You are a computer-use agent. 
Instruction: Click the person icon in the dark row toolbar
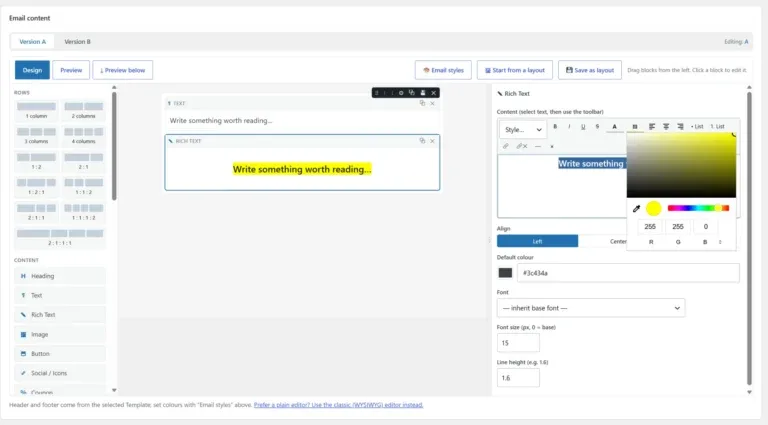click(x=423, y=93)
